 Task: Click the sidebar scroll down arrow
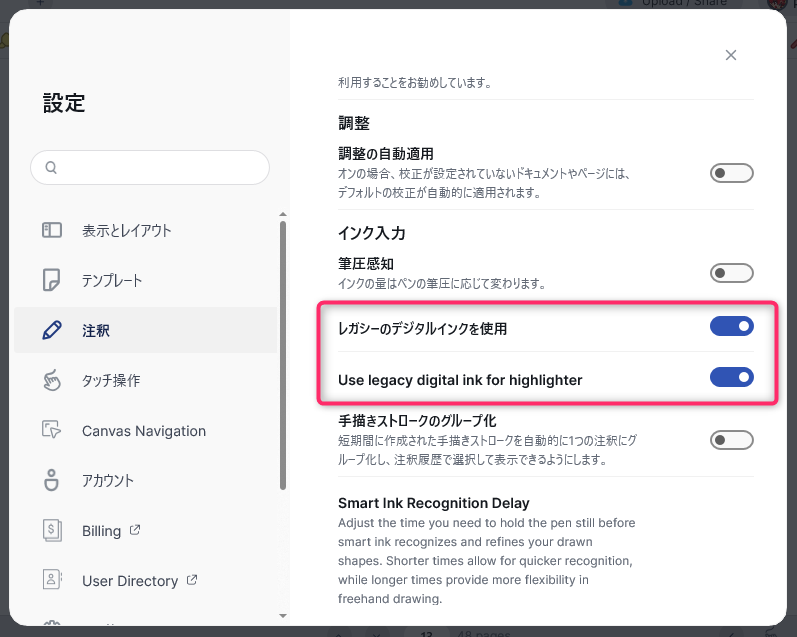[x=283, y=616]
